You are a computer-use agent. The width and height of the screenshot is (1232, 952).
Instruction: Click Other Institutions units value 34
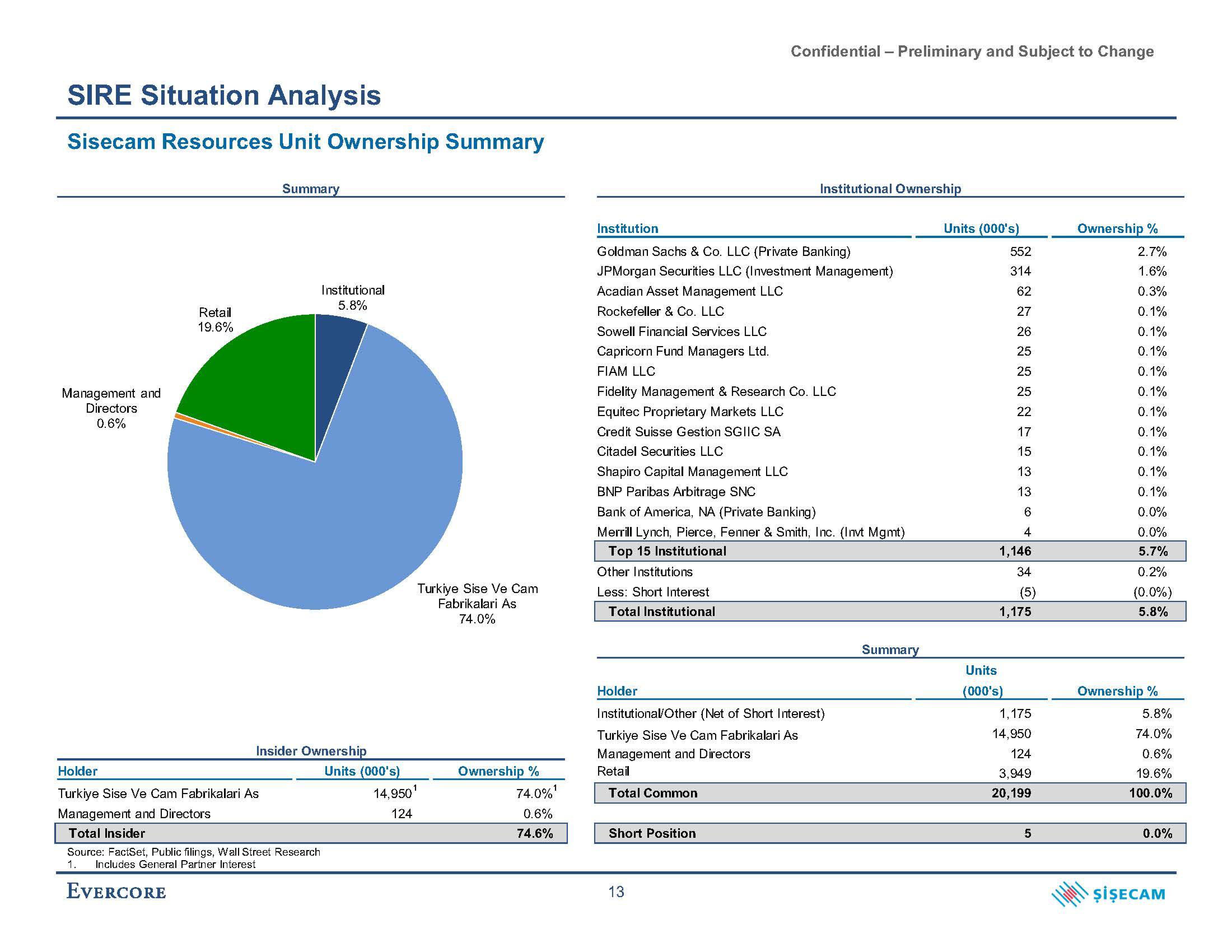(1024, 572)
